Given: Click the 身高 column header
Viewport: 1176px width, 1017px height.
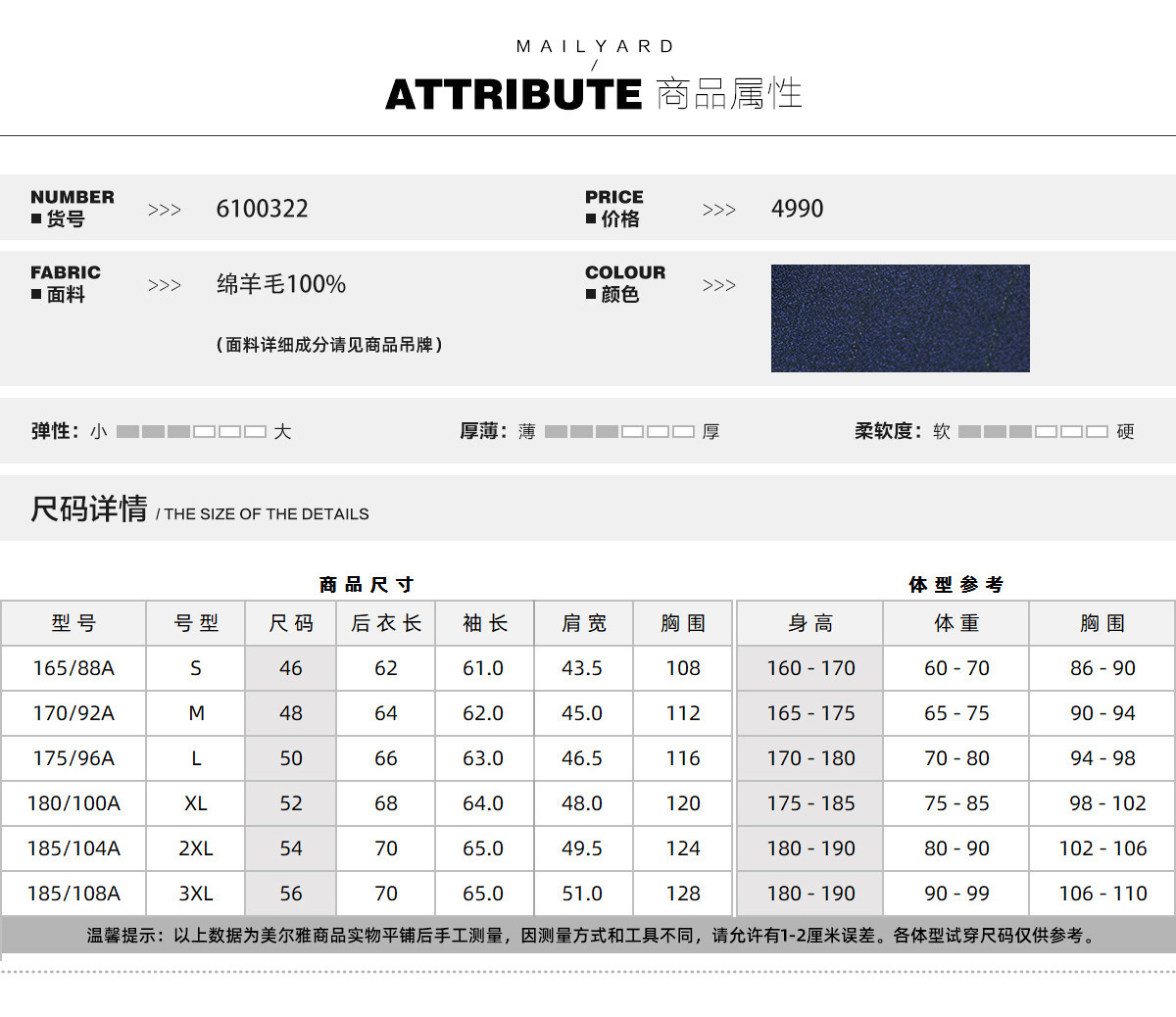Looking at the screenshot, I should 810,623.
